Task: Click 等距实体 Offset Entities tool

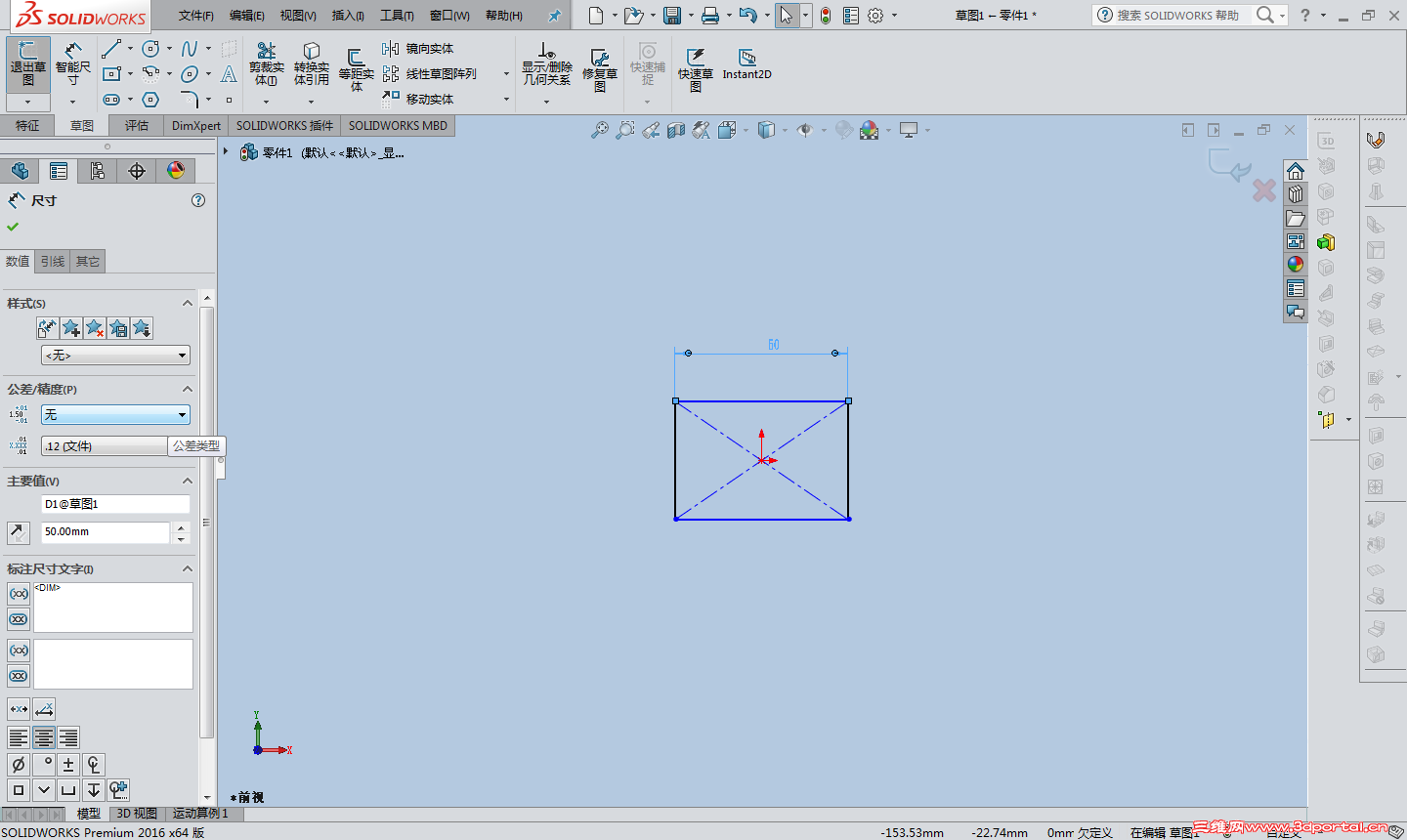Action: click(357, 68)
